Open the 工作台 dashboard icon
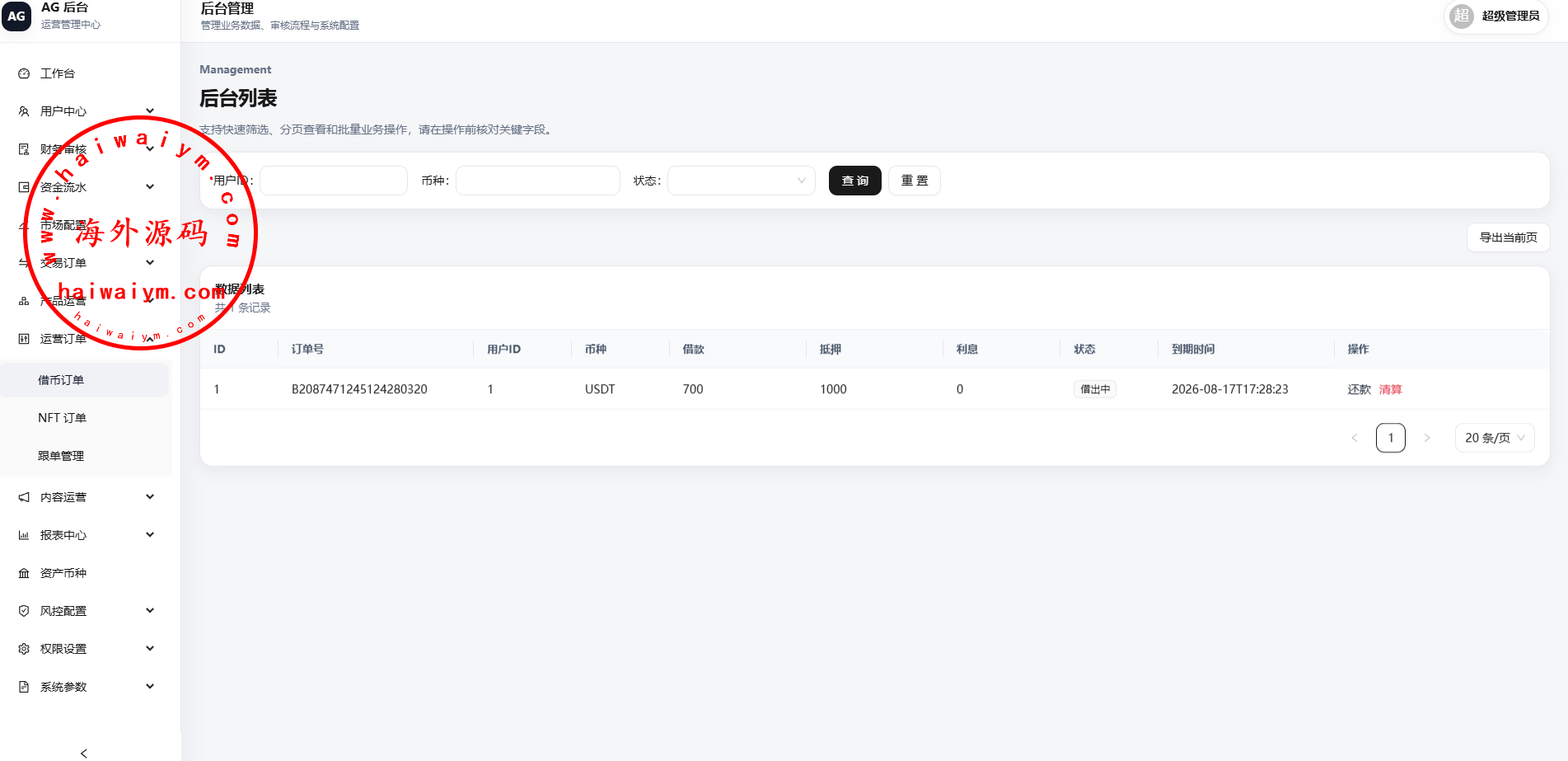Screen dimensions: 1568x761 click(x=24, y=73)
